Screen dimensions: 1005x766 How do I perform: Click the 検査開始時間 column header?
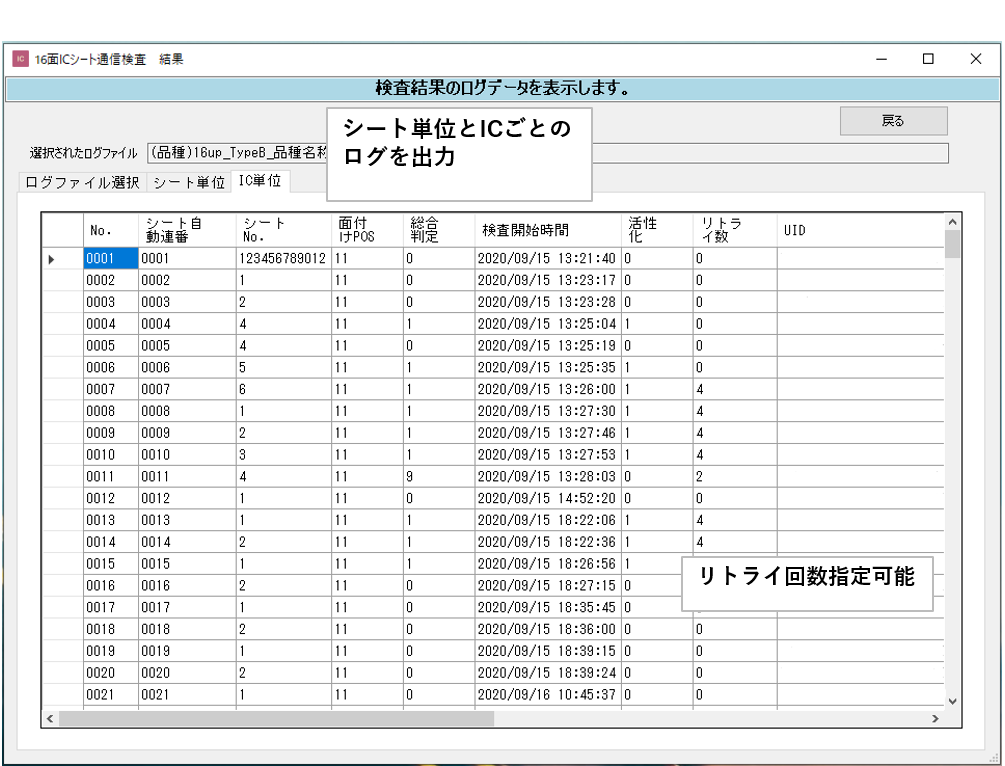pyautogui.click(x=548, y=230)
